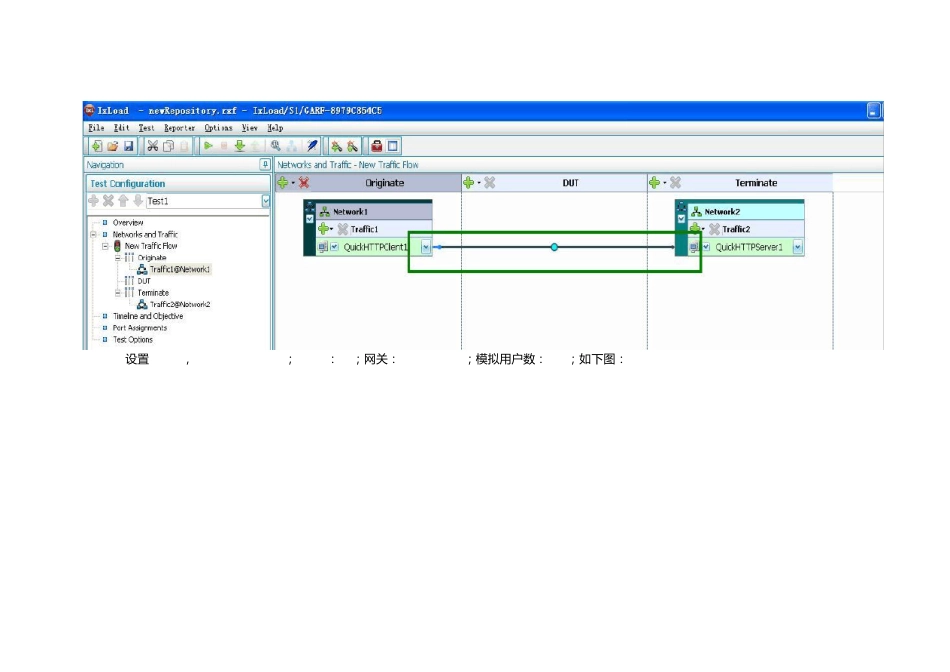The height and width of the screenshot is (672, 950).
Task: Open the Reporter menu
Action: [x=179, y=128]
